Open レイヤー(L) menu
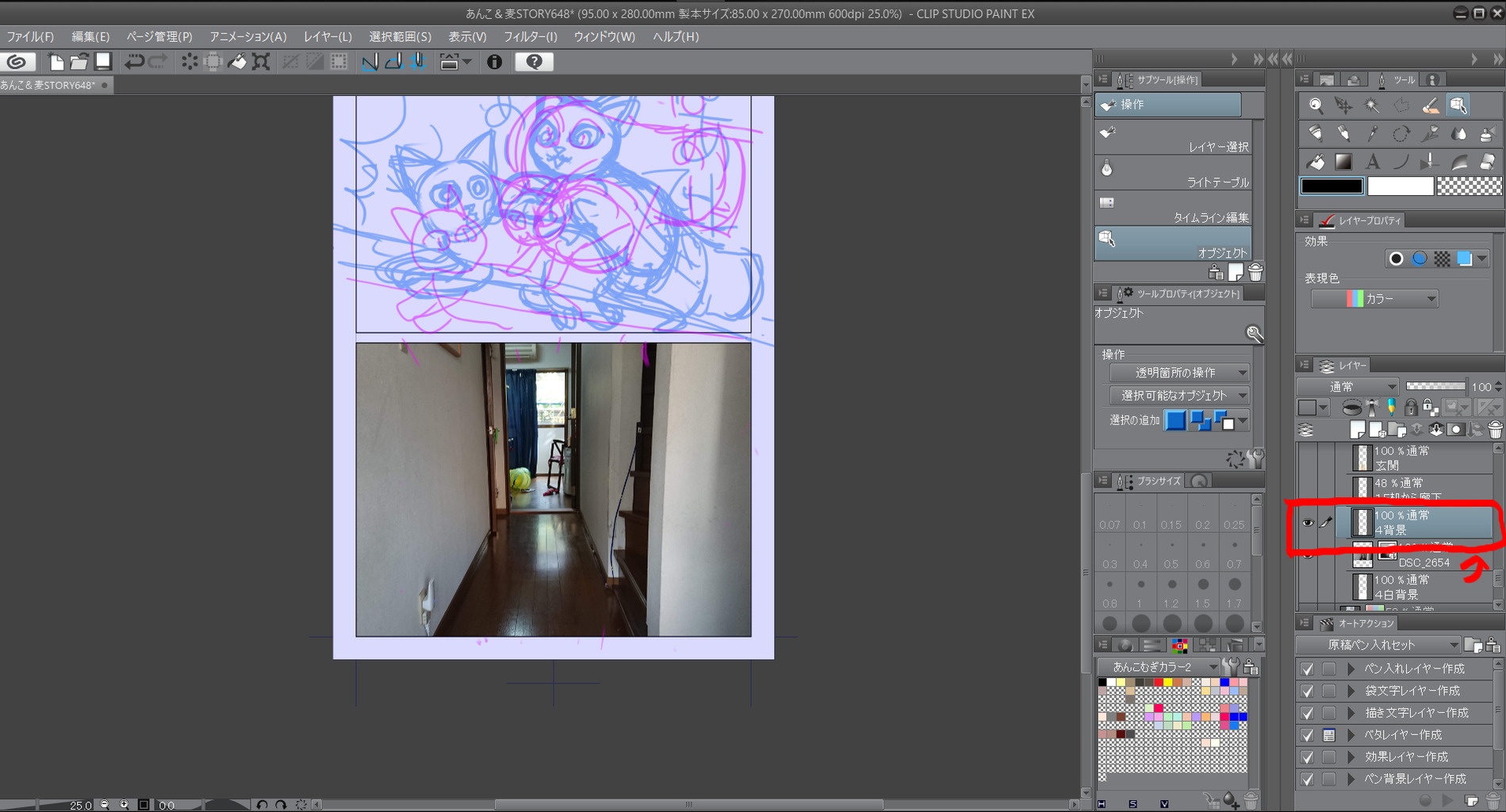This screenshot has width=1506, height=812. pos(328,36)
